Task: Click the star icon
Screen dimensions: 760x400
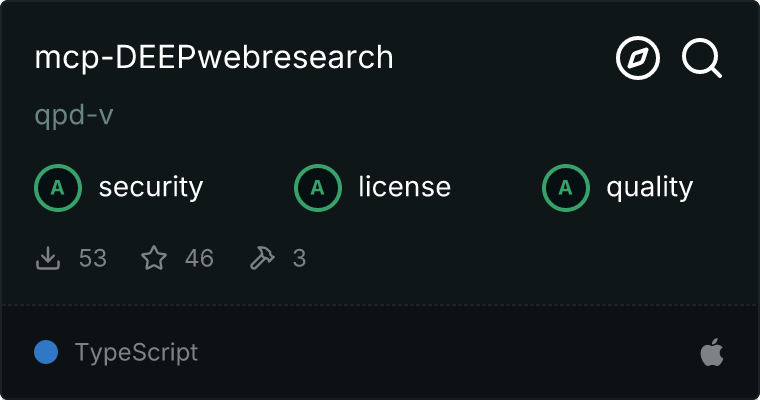Action: (154, 259)
